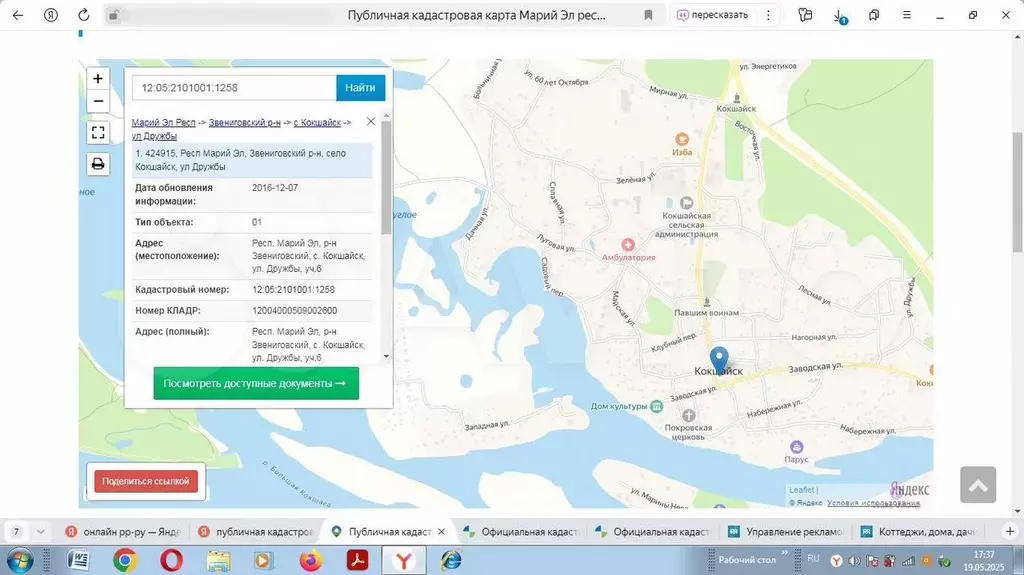
Task: Print the map with printer icon
Action: pyautogui.click(x=98, y=164)
